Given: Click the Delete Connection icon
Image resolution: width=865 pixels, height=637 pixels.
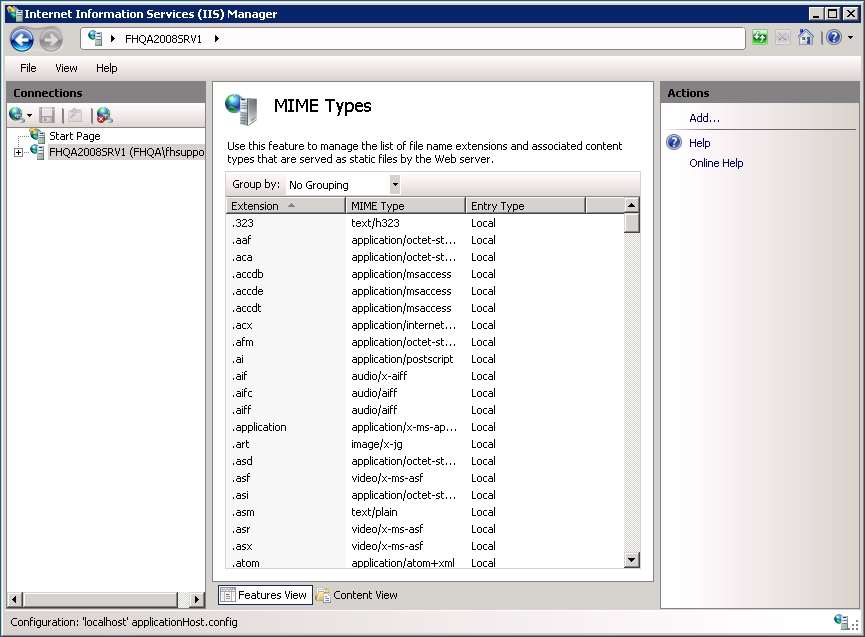Looking at the screenshot, I should coord(104,115).
